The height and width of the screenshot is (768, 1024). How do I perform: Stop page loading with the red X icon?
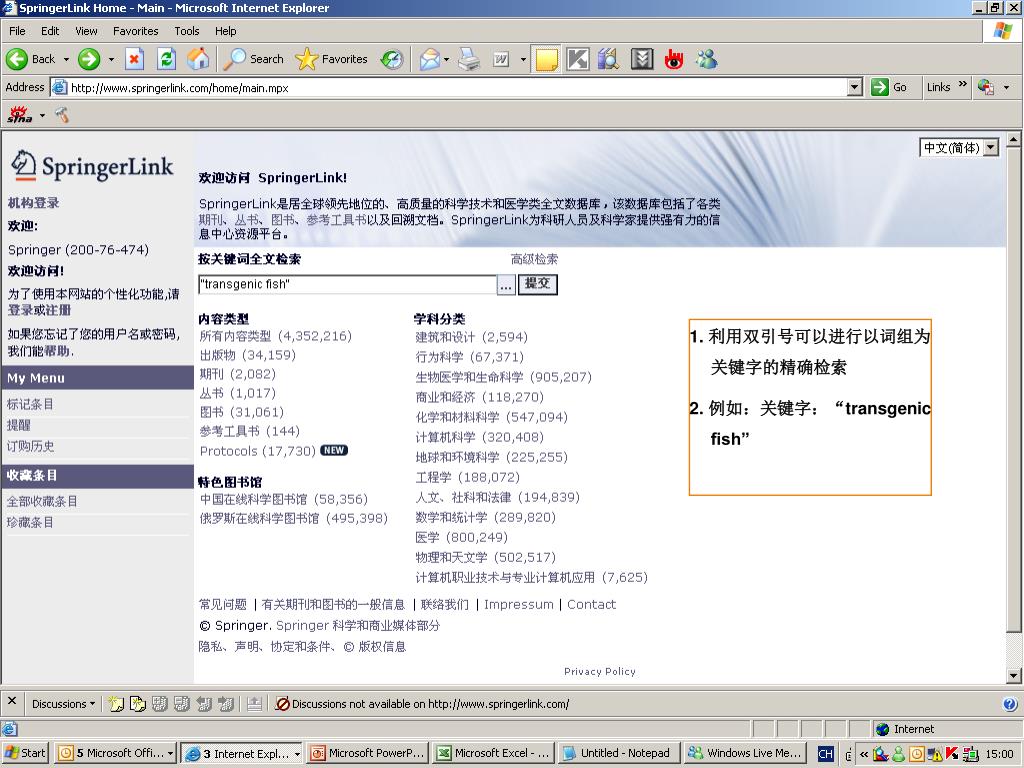point(134,59)
